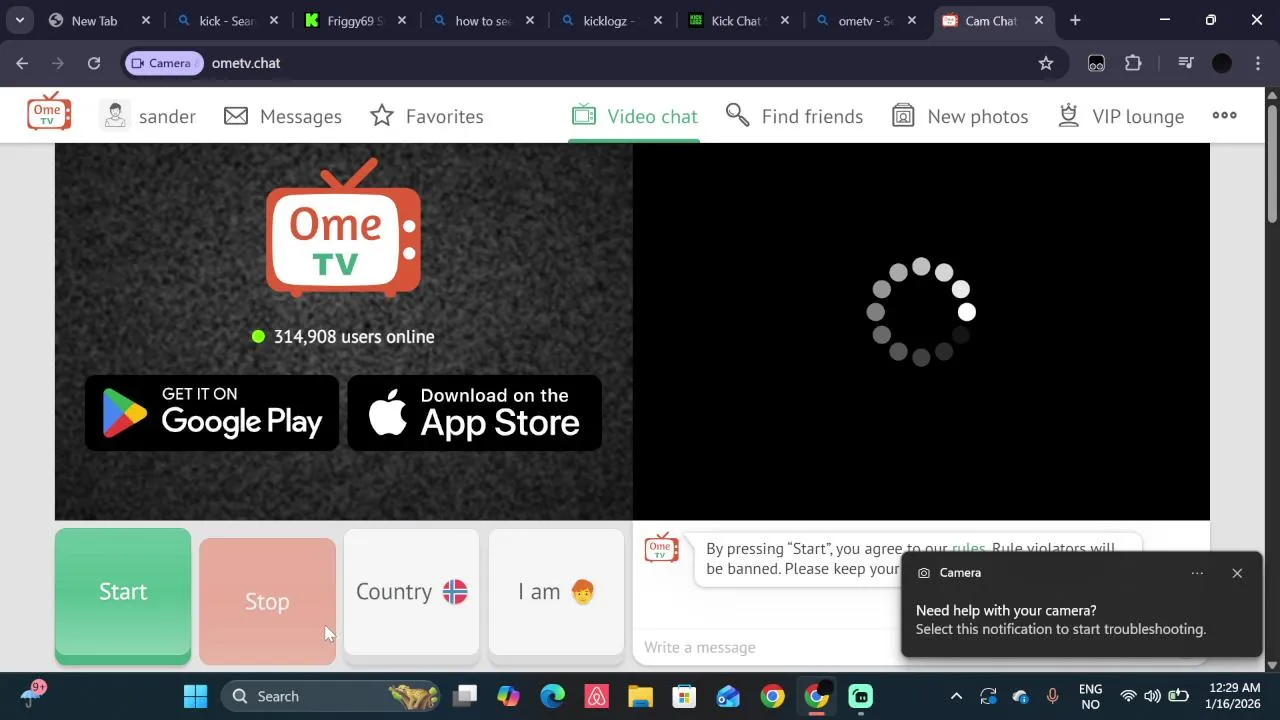Select the camera troubleshooting notification text
Viewport: 1280px width, 720px height.
pyautogui.click(x=1061, y=620)
